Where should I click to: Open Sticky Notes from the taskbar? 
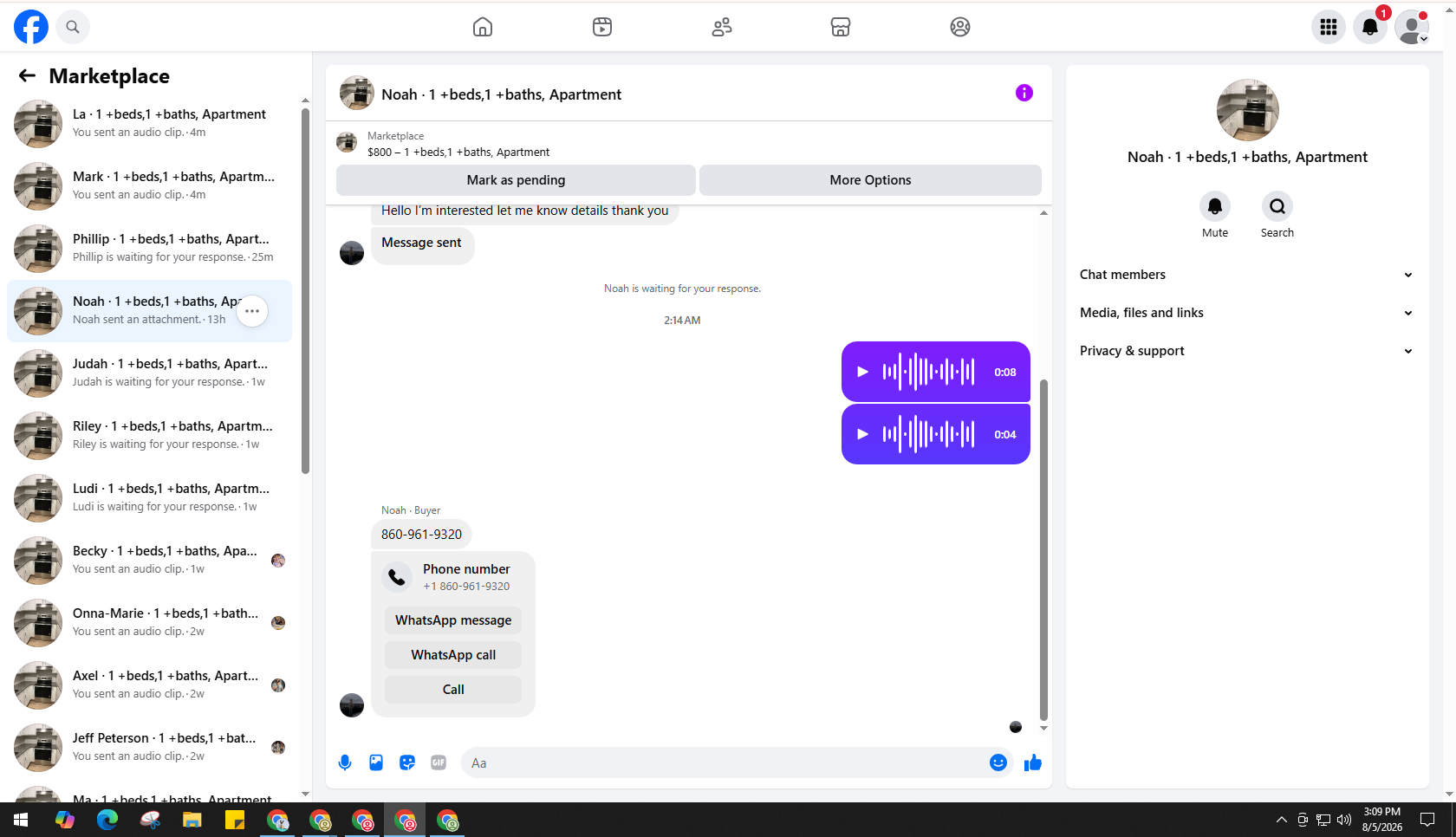coord(235,820)
